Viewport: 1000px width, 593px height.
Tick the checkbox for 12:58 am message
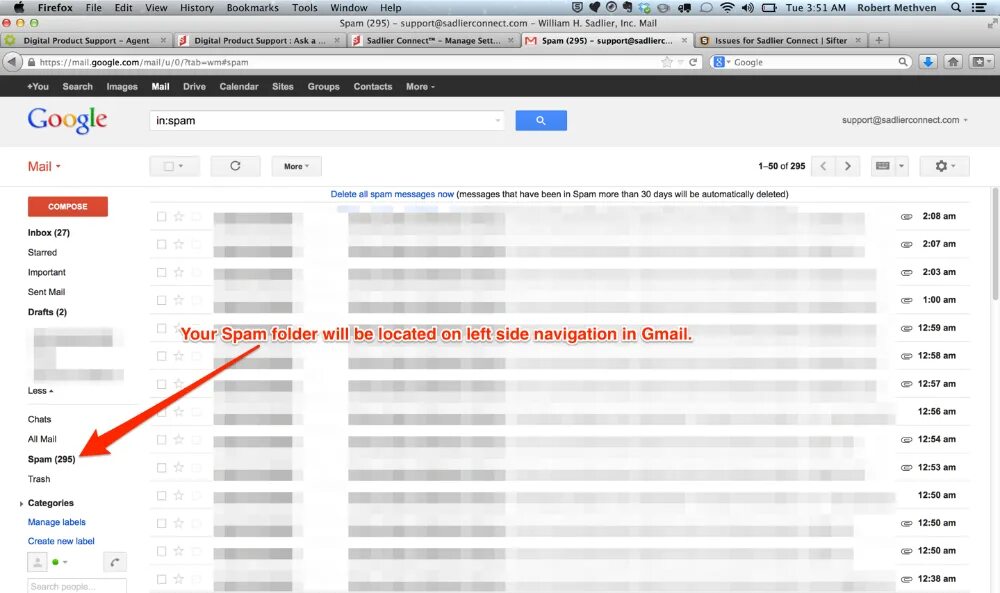[x=161, y=356]
